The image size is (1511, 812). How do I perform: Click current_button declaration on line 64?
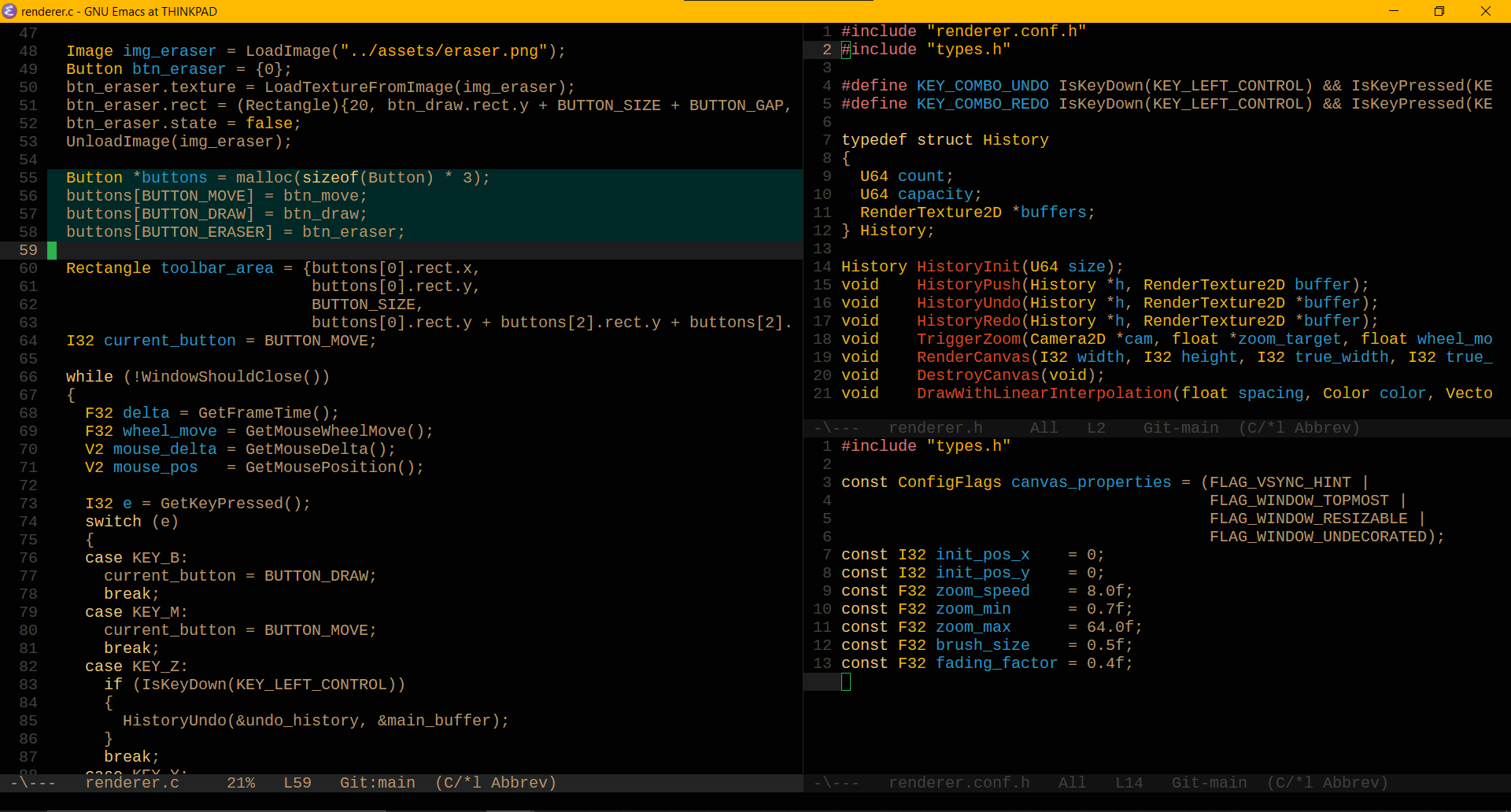click(x=170, y=341)
